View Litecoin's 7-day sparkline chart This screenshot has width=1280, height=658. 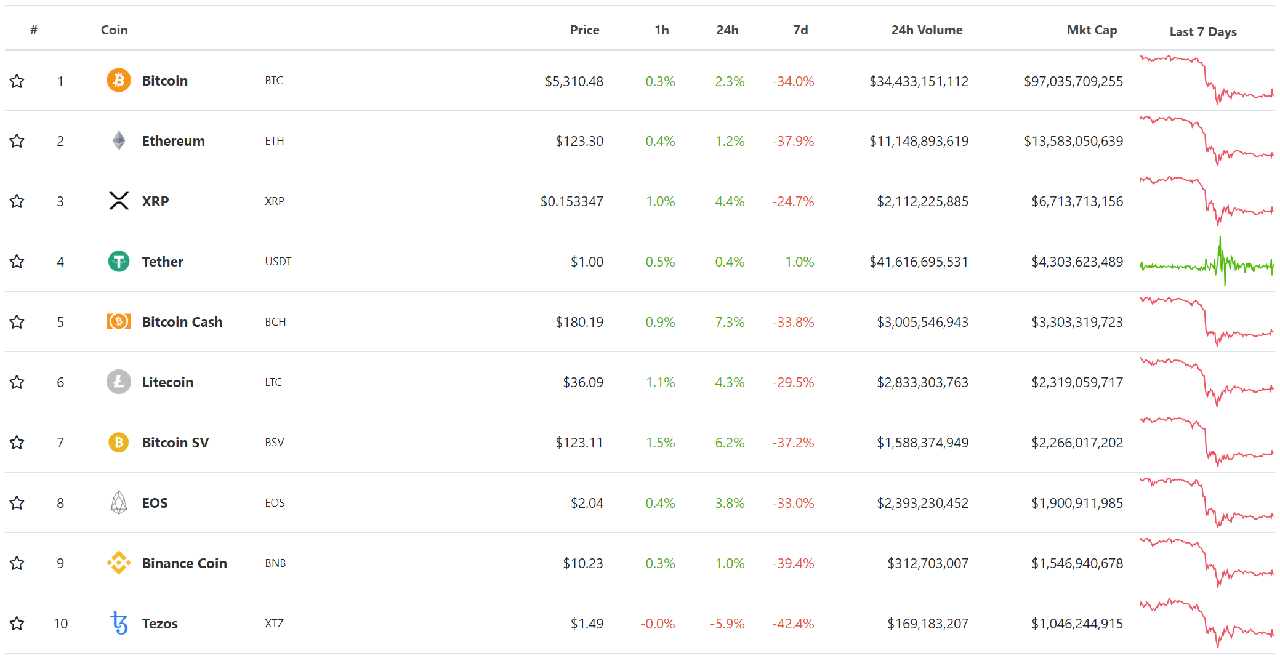pos(1206,382)
